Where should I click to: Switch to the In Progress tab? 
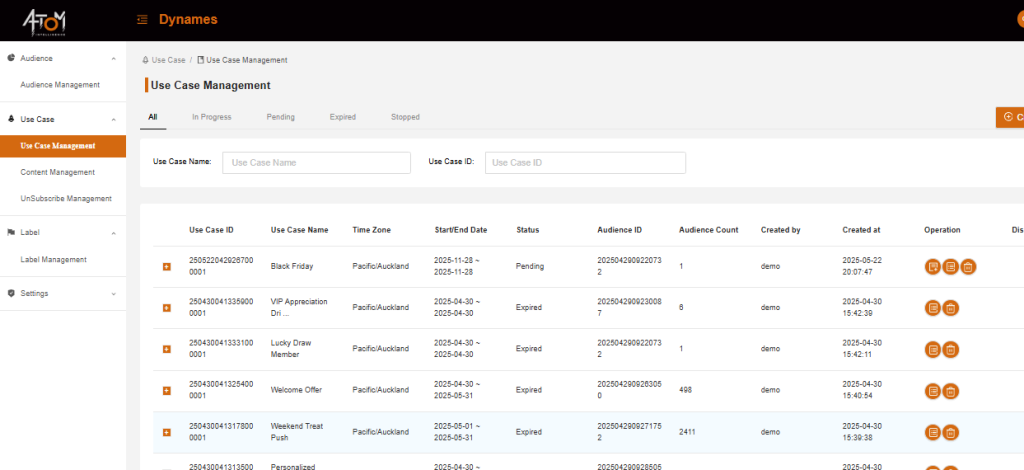pos(212,117)
